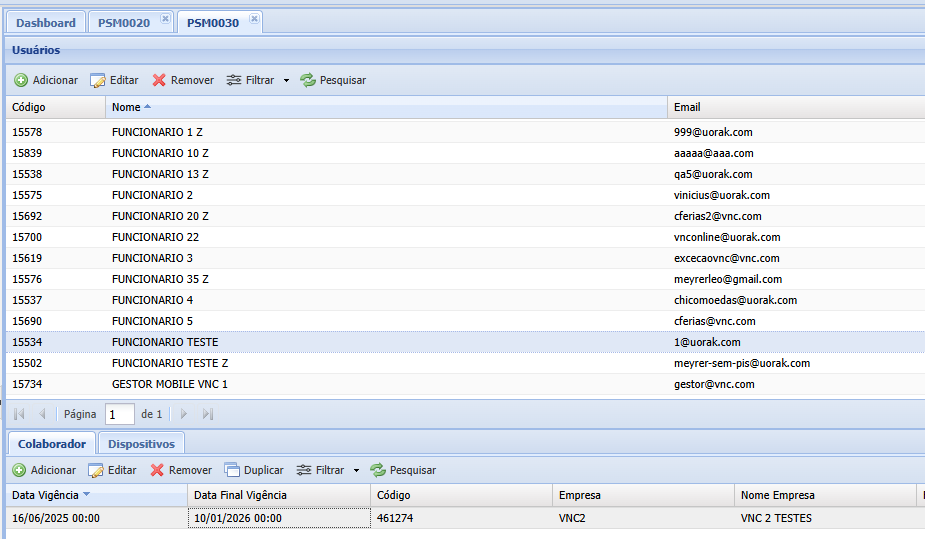Open the Dispositivos tab
Viewport: 925px width, 539px height.
142,444
